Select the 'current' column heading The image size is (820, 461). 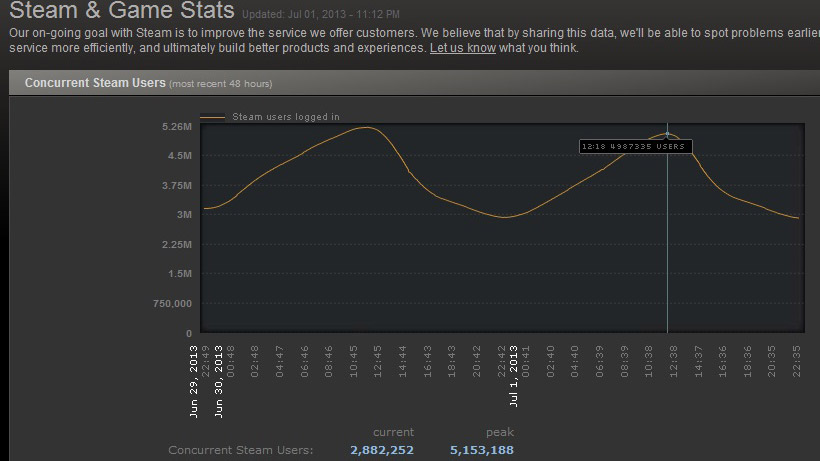point(393,432)
